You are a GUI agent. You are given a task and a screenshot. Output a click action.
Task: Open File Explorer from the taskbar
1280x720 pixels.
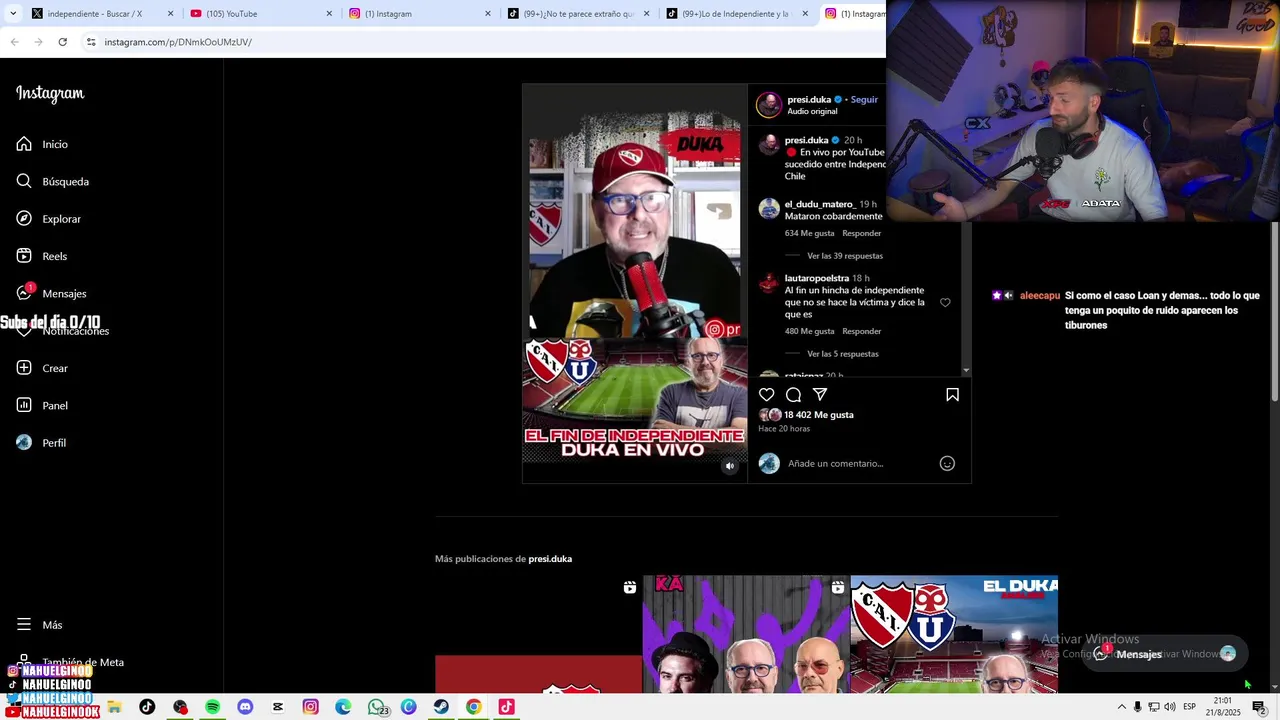(x=115, y=707)
